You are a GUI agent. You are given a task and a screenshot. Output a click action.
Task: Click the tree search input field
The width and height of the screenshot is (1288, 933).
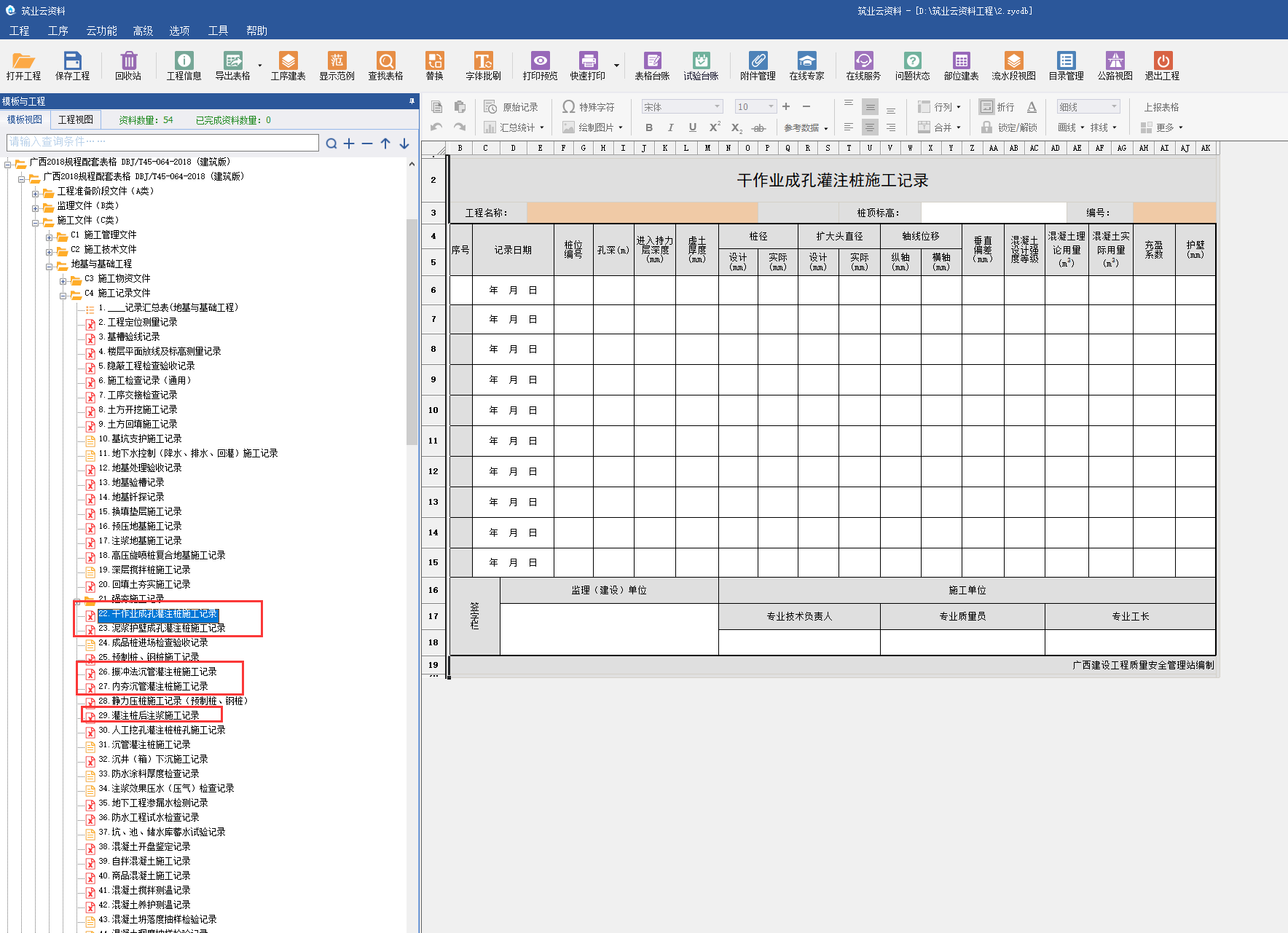point(162,142)
